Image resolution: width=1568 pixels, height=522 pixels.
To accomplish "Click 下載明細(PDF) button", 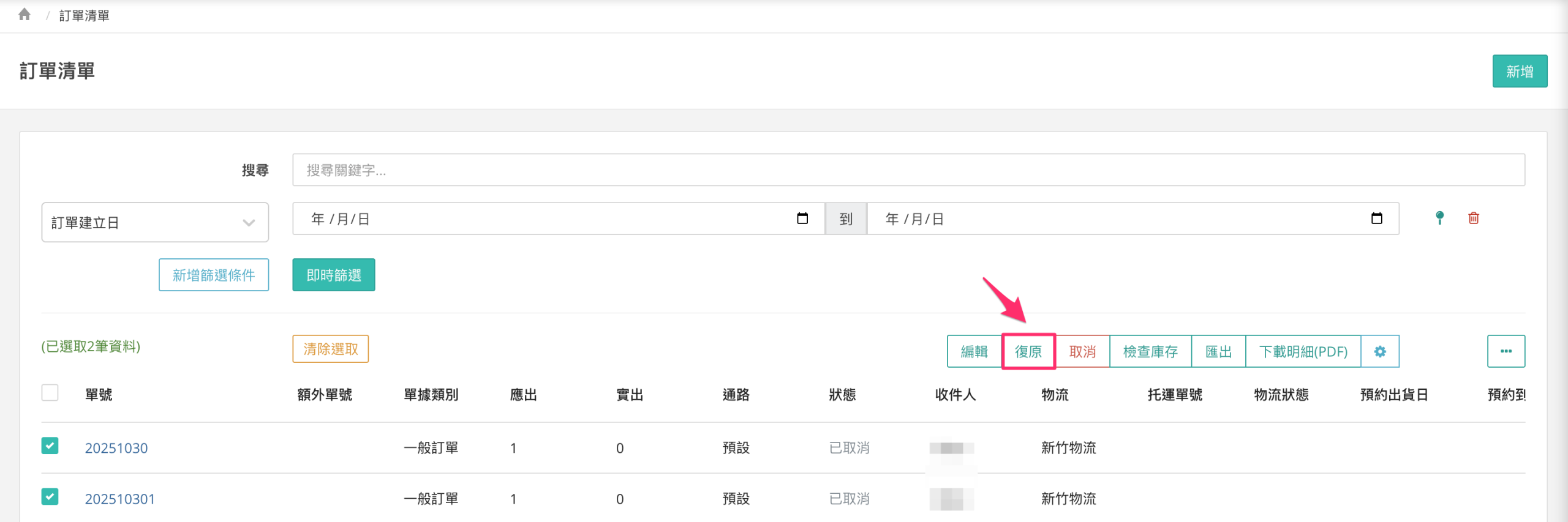I will point(1303,351).
